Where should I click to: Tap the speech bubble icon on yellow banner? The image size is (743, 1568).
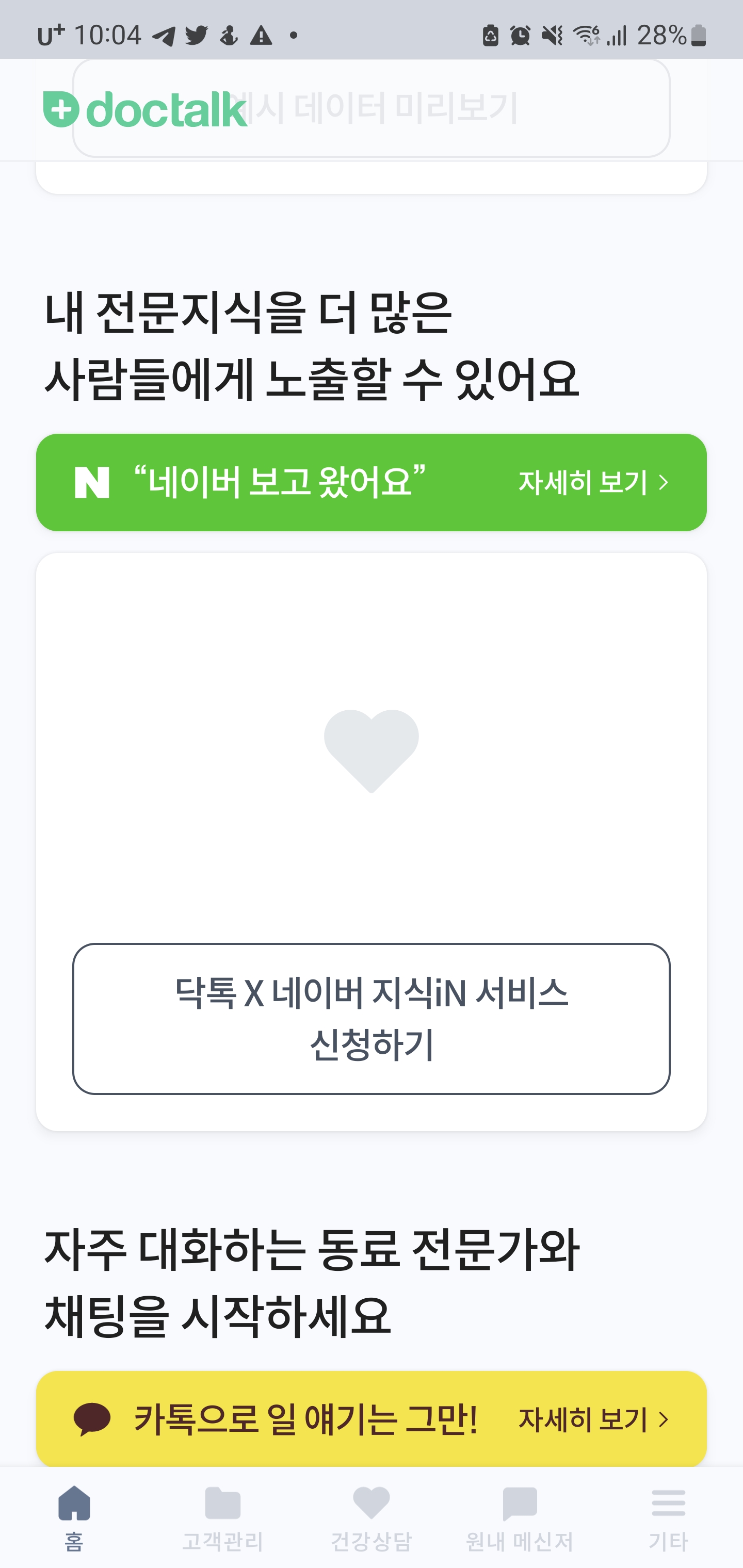[x=92, y=1419]
